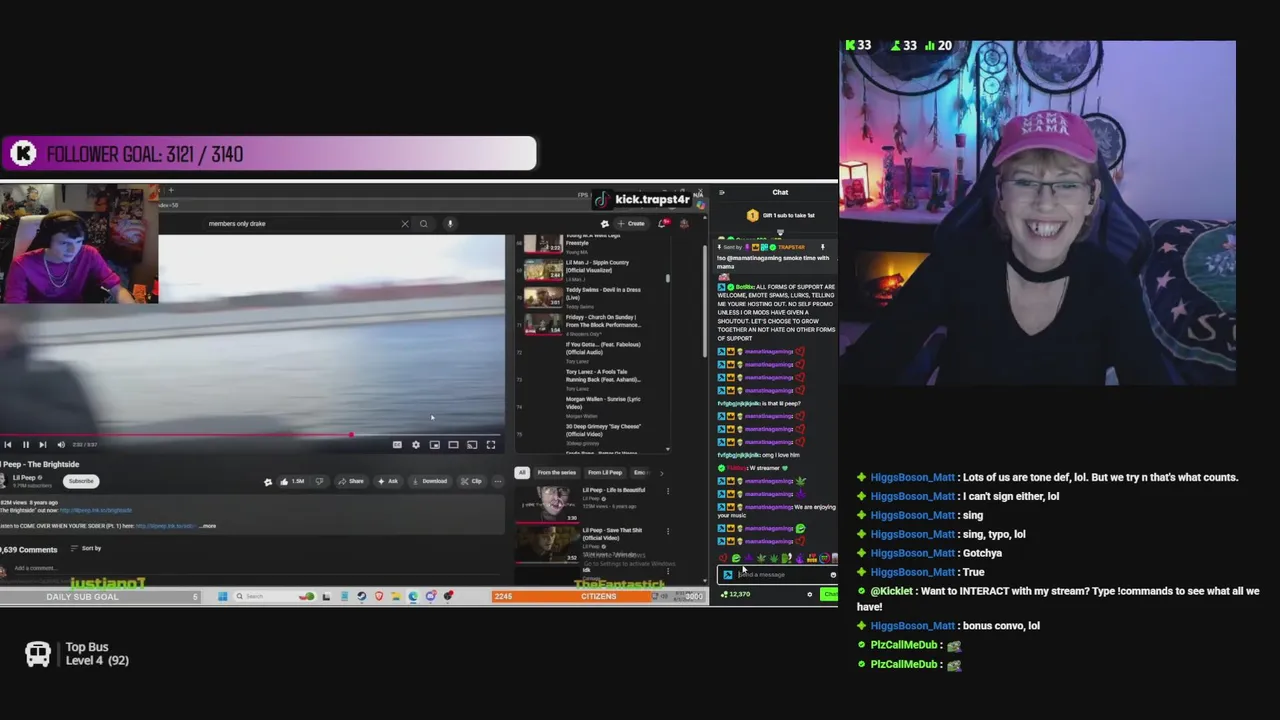Open the first lilpeep.lnk.to link in description
The width and height of the screenshot is (1280, 720).
[95, 511]
